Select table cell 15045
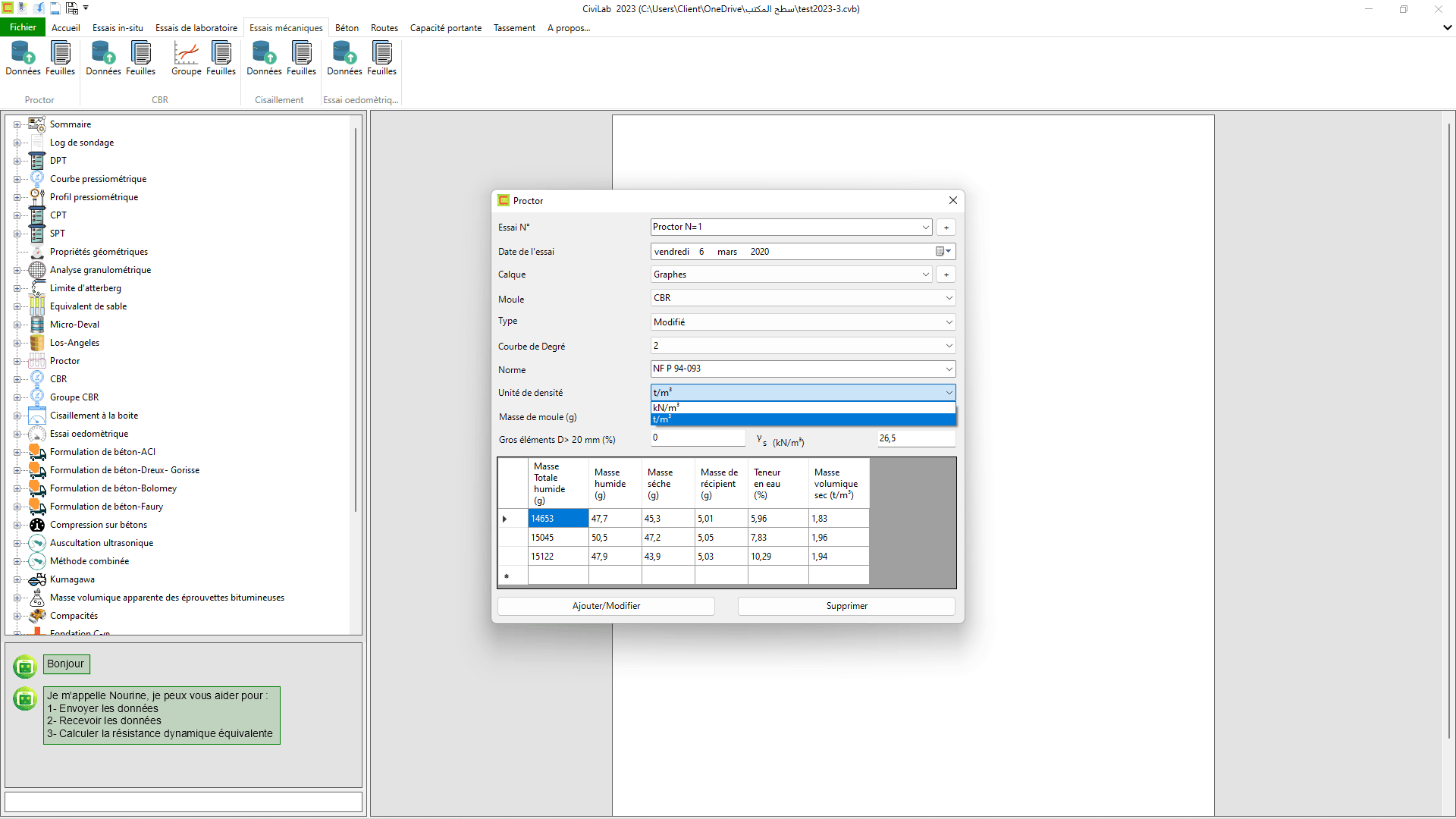The width and height of the screenshot is (1456, 819). click(558, 538)
